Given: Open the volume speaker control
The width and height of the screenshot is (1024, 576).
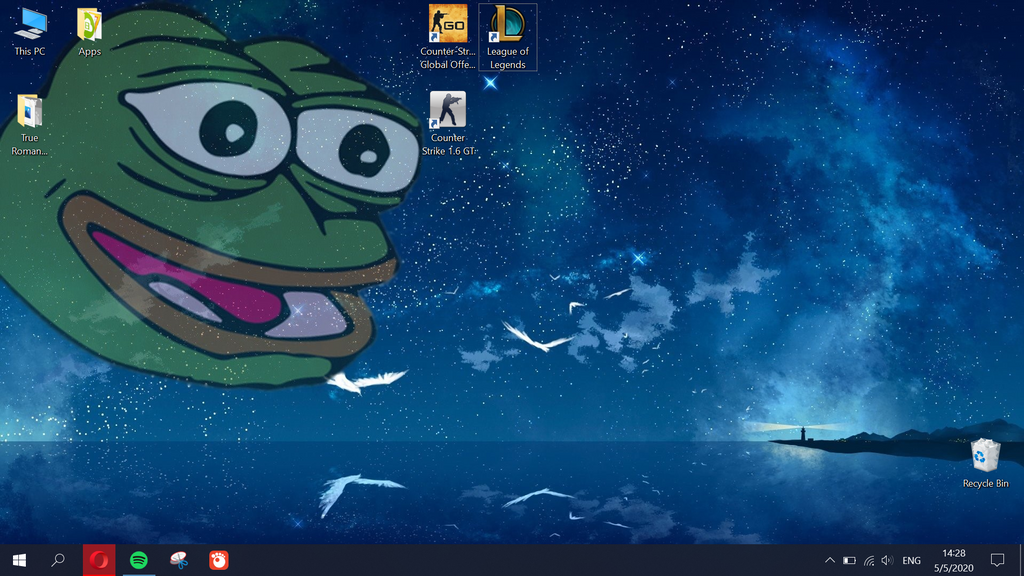Looking at the screenshot, I should 887,560.
